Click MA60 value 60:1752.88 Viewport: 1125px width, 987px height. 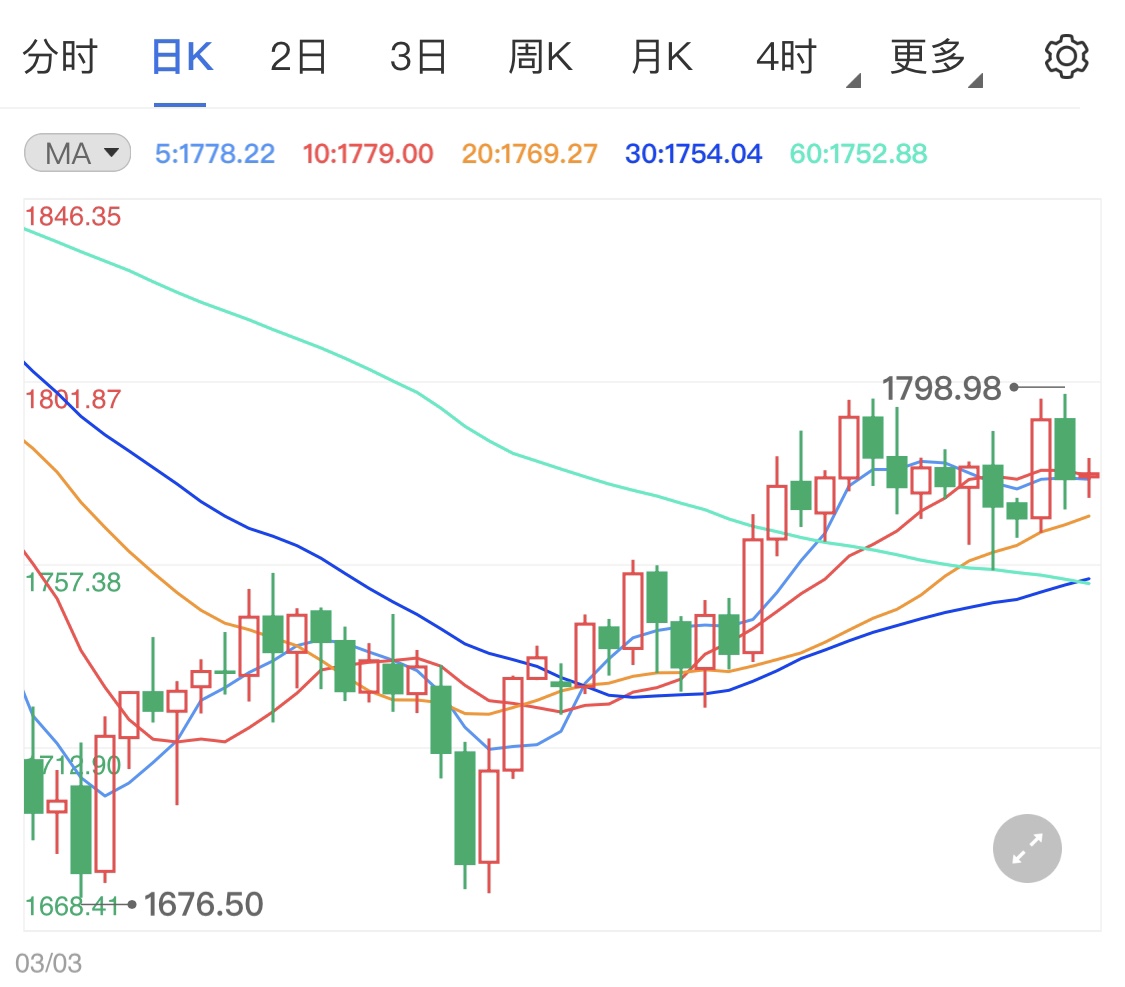click(x=858, y=154)
